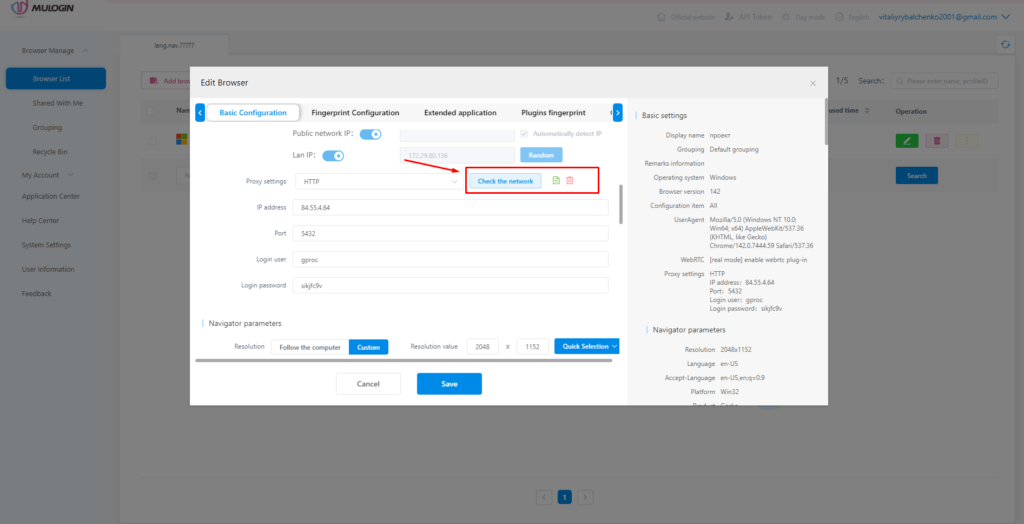Click the refresh icon at top right
This screenshot has height=524, width=1024.
[x=1005, y=45]
